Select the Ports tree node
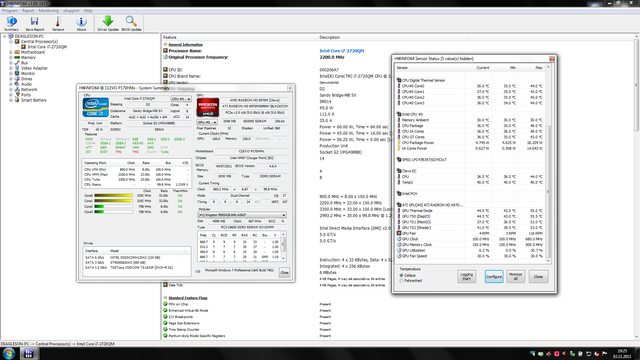The image size is (640, 360). coord(26,95)
